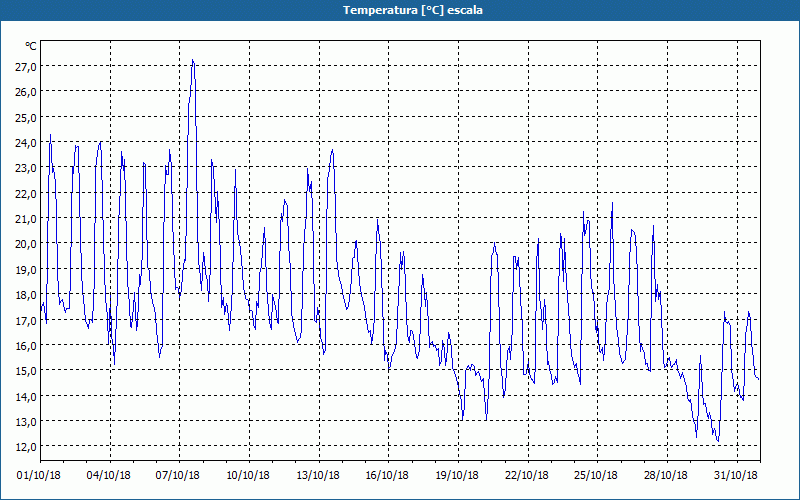Click the 28/10/18 date label
Screen dimensions: 800x500
pos(666,476)
